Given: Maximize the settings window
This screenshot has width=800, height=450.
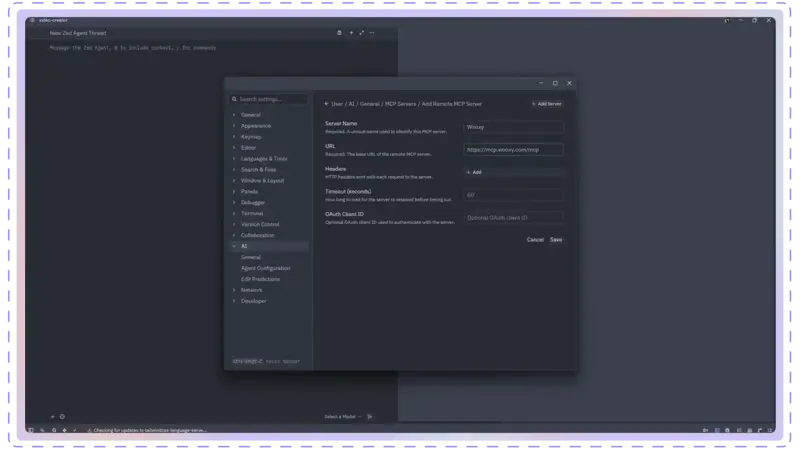Looking at the screenshot, I should coord(555,83).
